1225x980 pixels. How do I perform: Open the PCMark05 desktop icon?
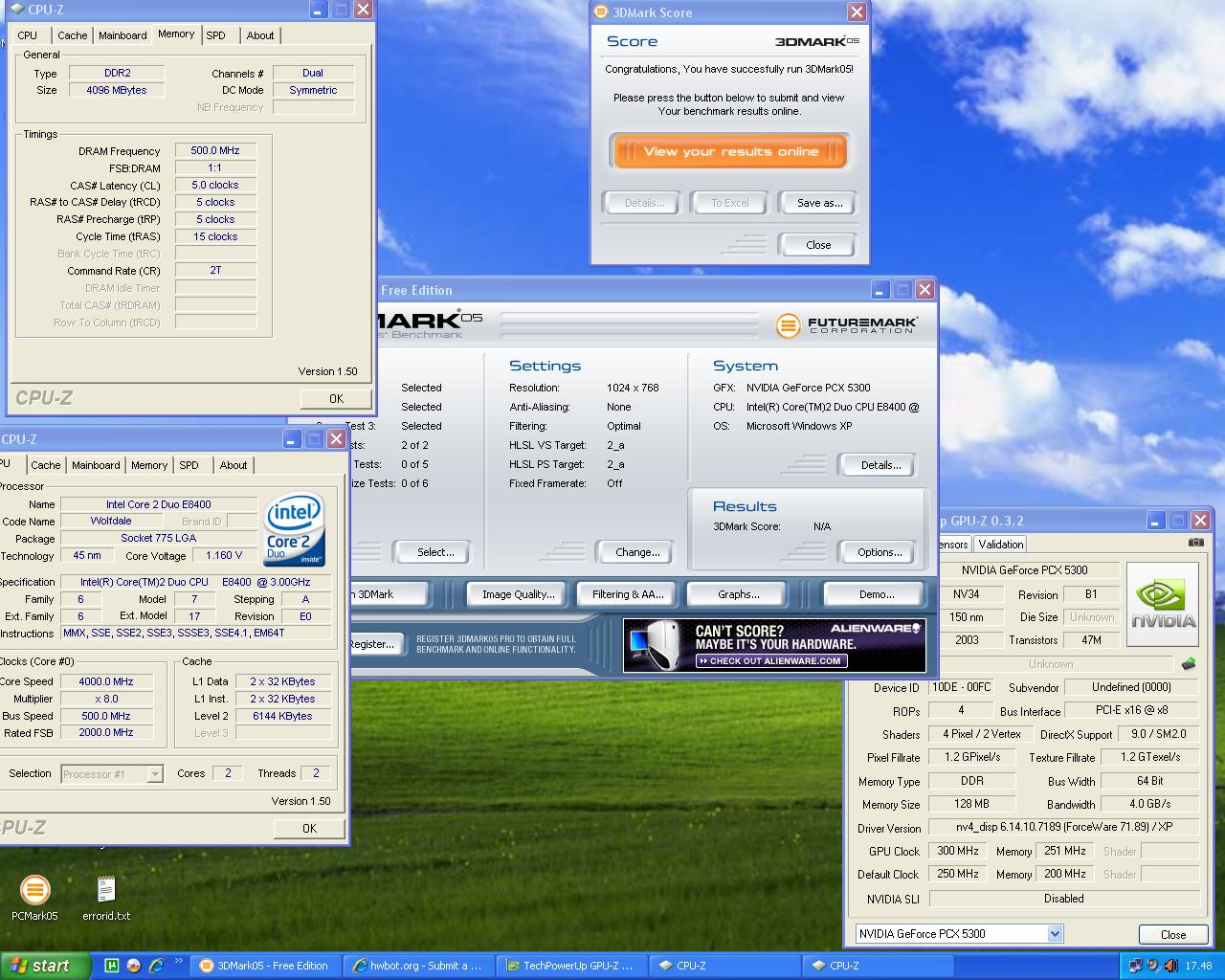[x=34, y=898]
